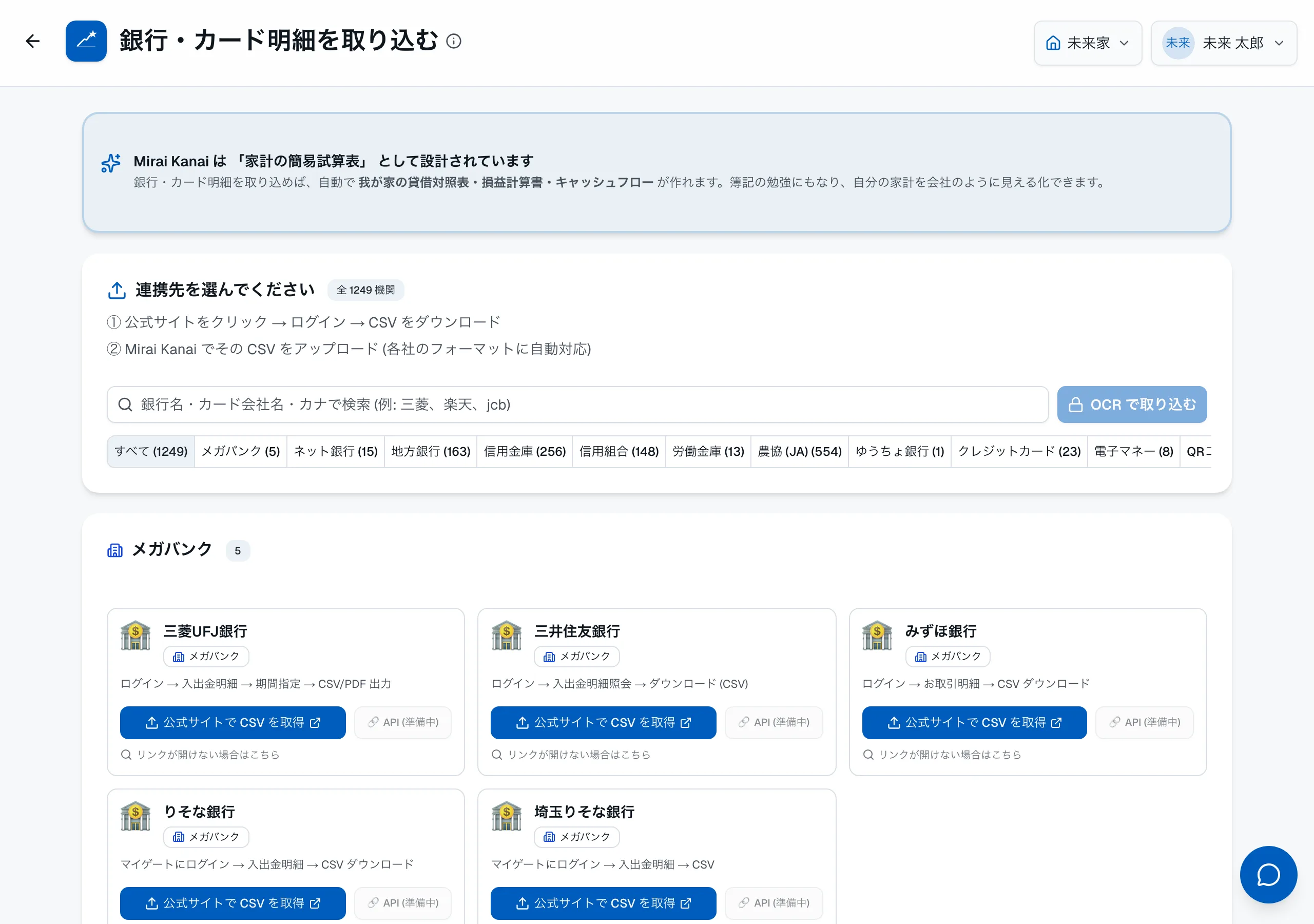Click the メガバンク tag on 埼玉りそな銀行 card
The image size is (1314, 924).
[577, 837]
